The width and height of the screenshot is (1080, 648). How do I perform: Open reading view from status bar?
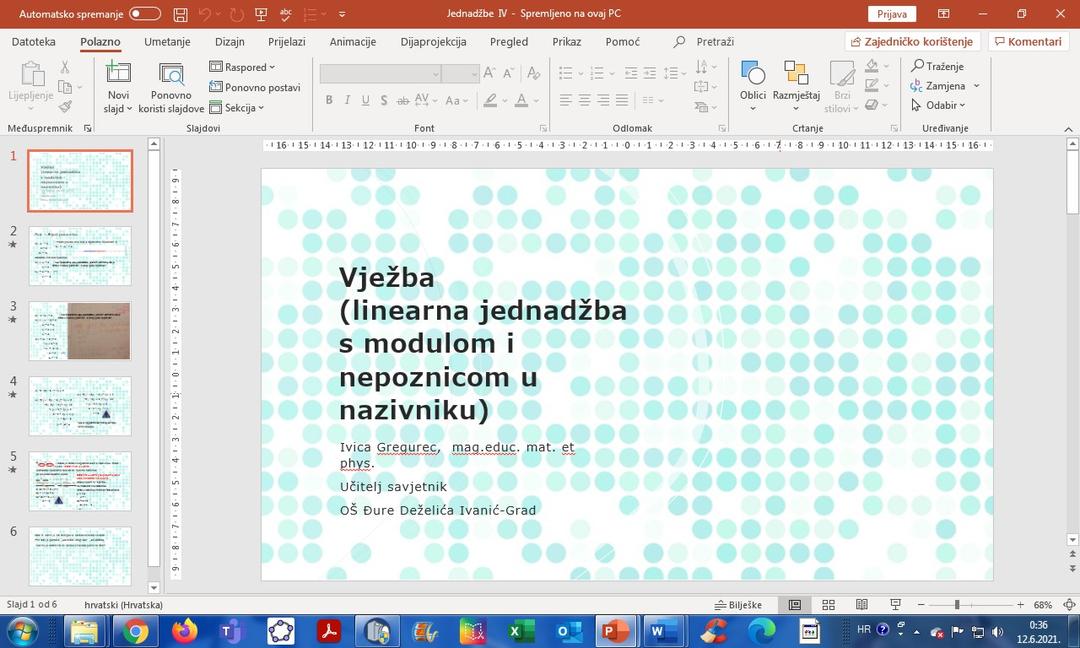click(861, 605)
